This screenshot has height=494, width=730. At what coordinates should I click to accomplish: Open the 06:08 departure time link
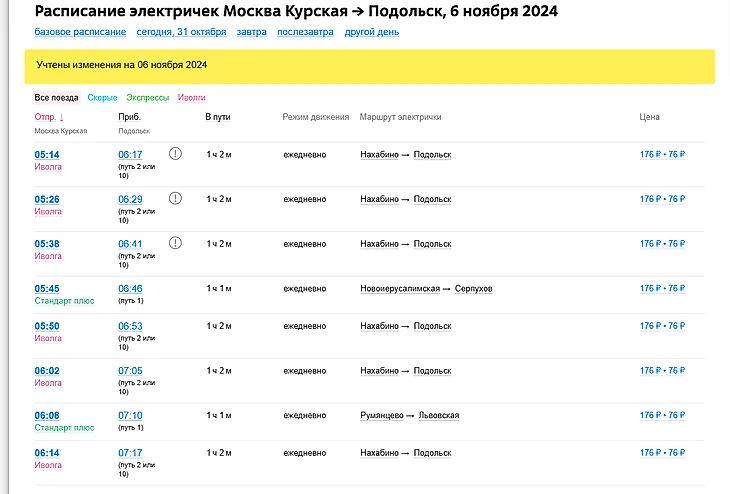47,415
